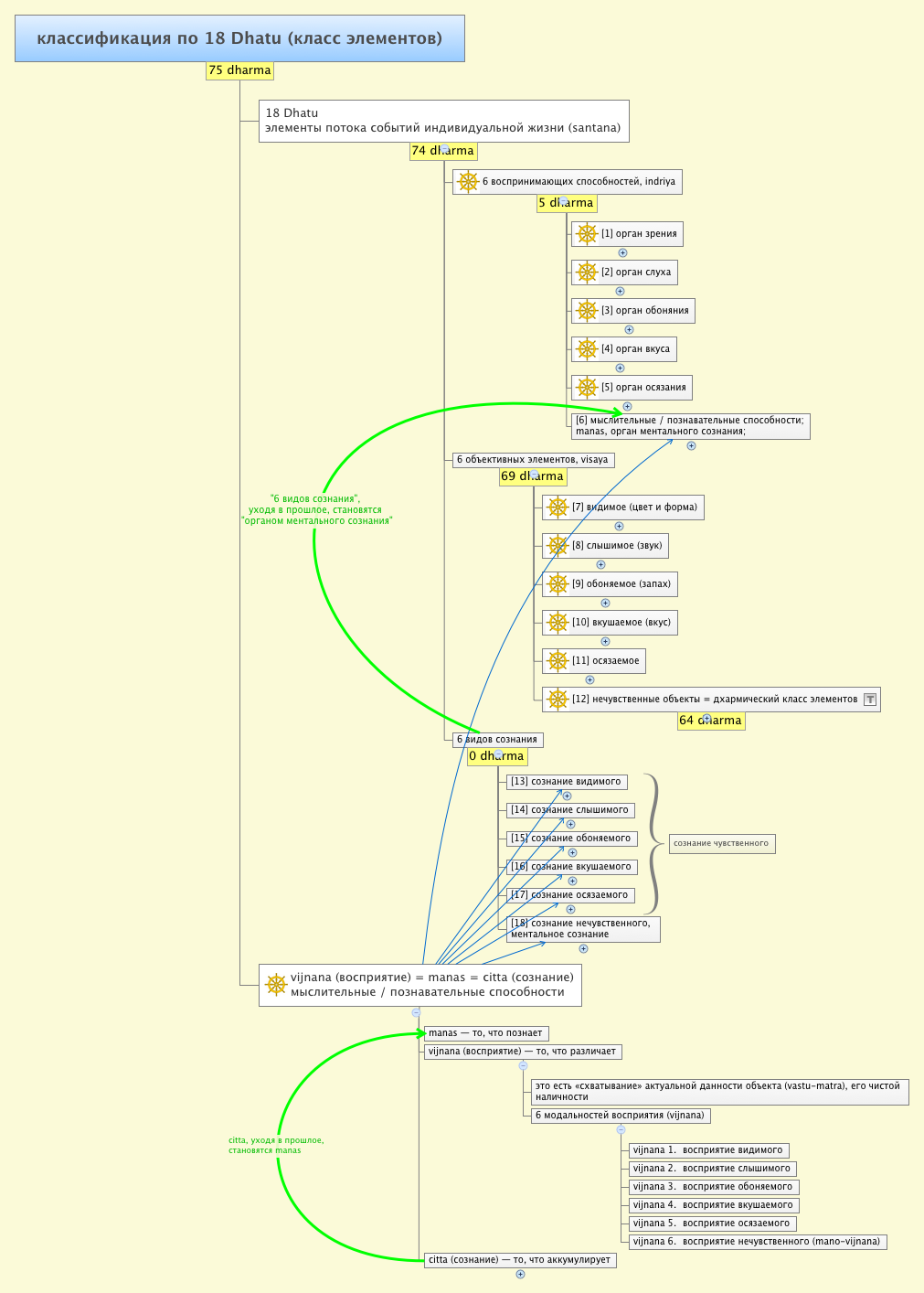The width and height of the screenshot is (924, 1293).
Task: Click the wheel icon beside орган вкуса
Action: pos(587,349)
